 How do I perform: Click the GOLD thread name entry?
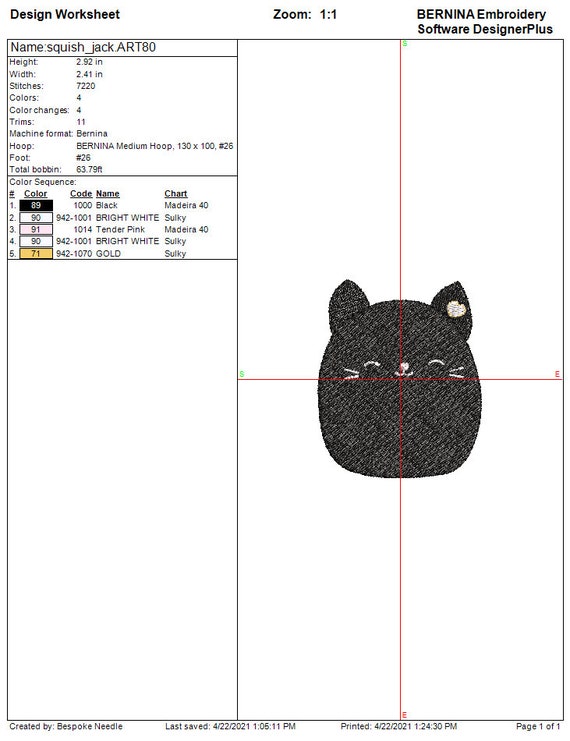pyautogui.click(x=108, y=254)
